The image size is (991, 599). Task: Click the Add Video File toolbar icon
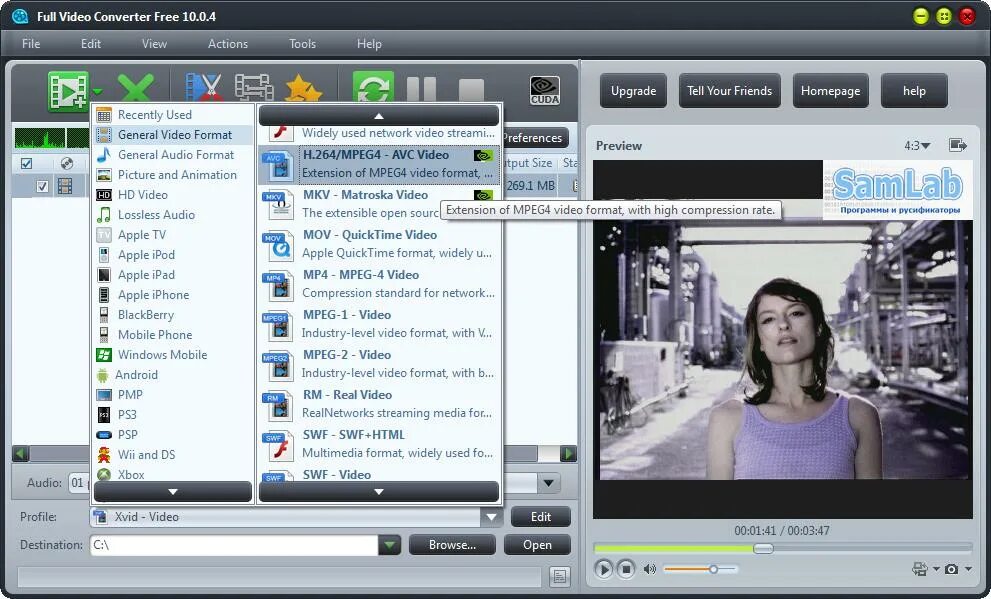[68, 92]
